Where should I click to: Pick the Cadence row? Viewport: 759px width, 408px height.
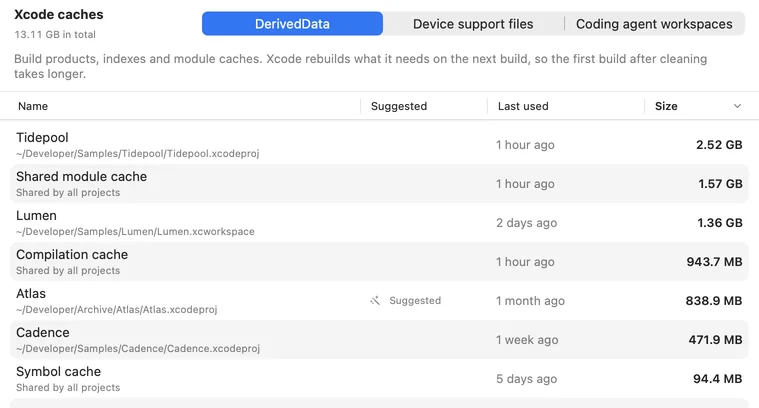click(x=380, y=340)
